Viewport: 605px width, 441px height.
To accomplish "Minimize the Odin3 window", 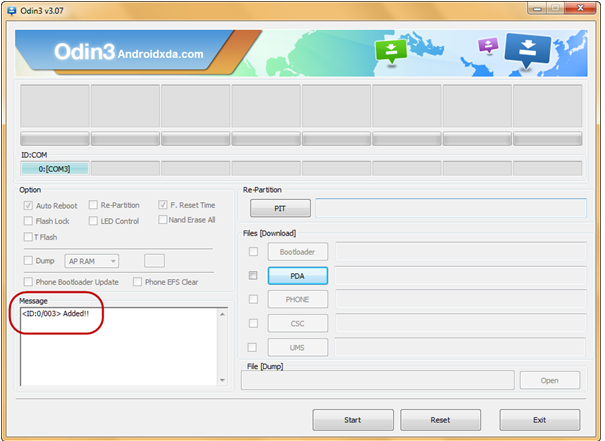I will 537,8.
